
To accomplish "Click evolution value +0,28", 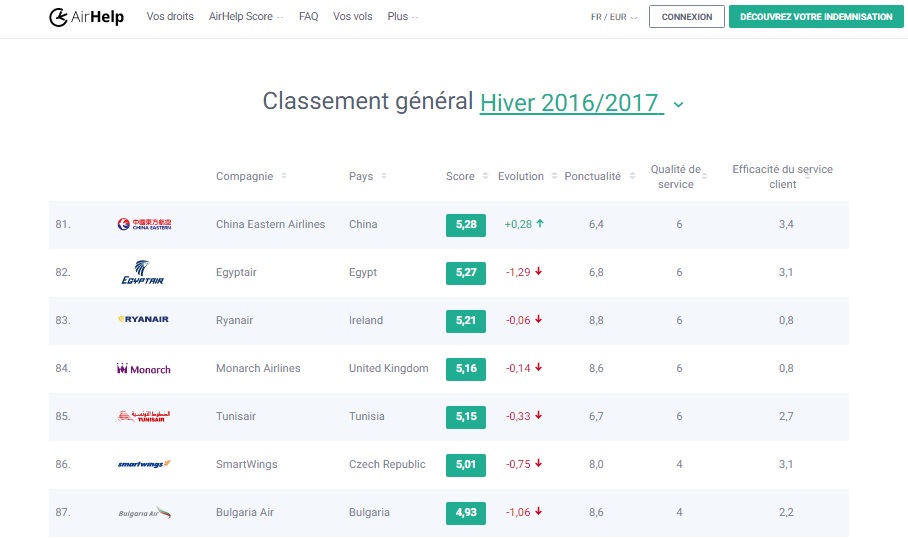I will [x=518, y=224].
